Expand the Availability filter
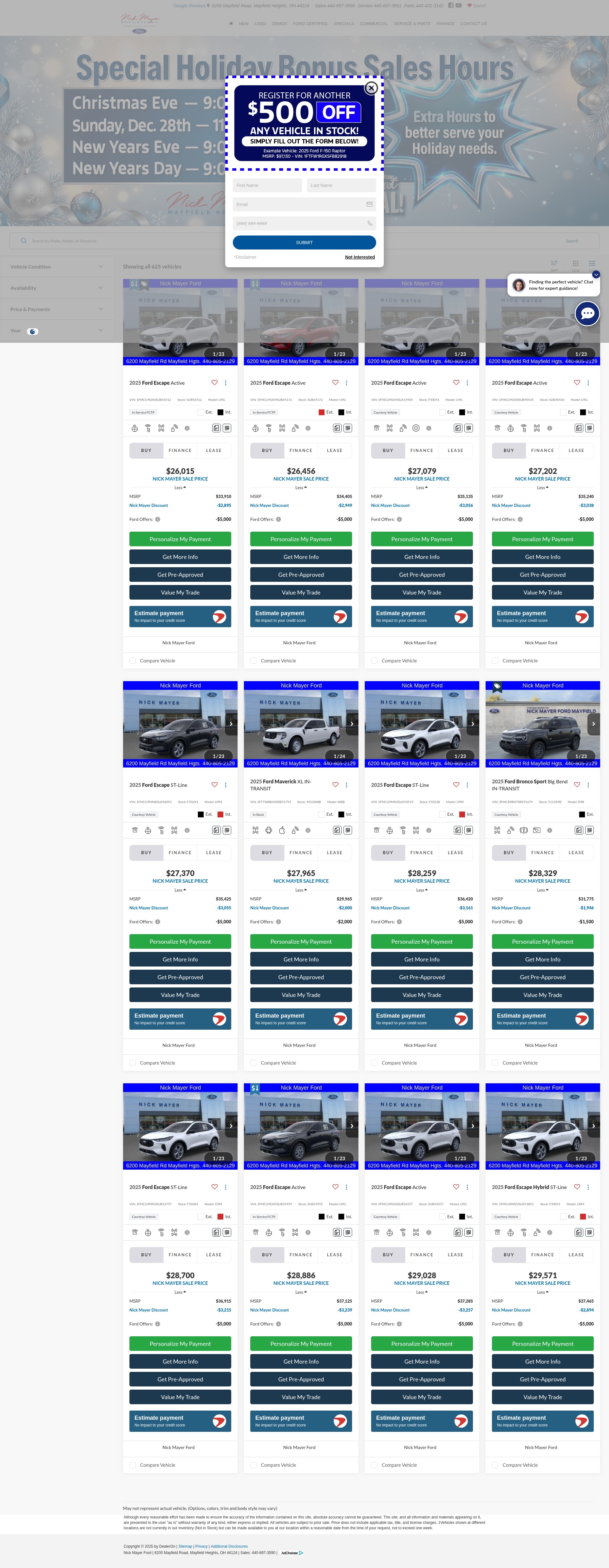The height and width of the screenshot is (1568, 609). click(x=56, y=288)
